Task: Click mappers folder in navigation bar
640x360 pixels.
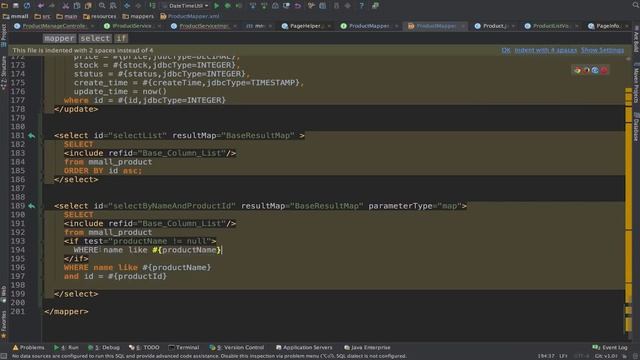Action: [138, 16]
